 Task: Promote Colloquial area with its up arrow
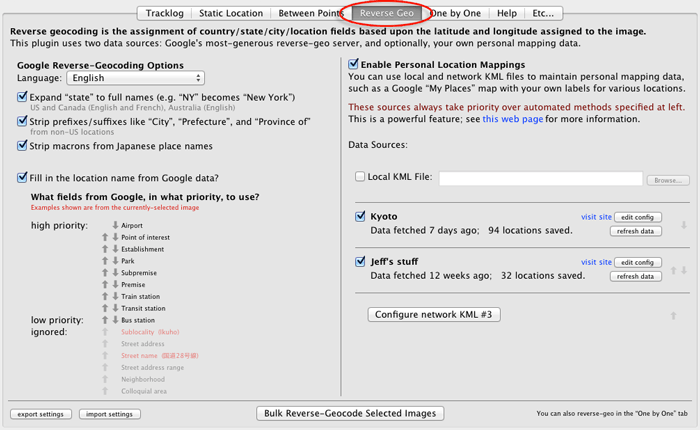point(105,391)
